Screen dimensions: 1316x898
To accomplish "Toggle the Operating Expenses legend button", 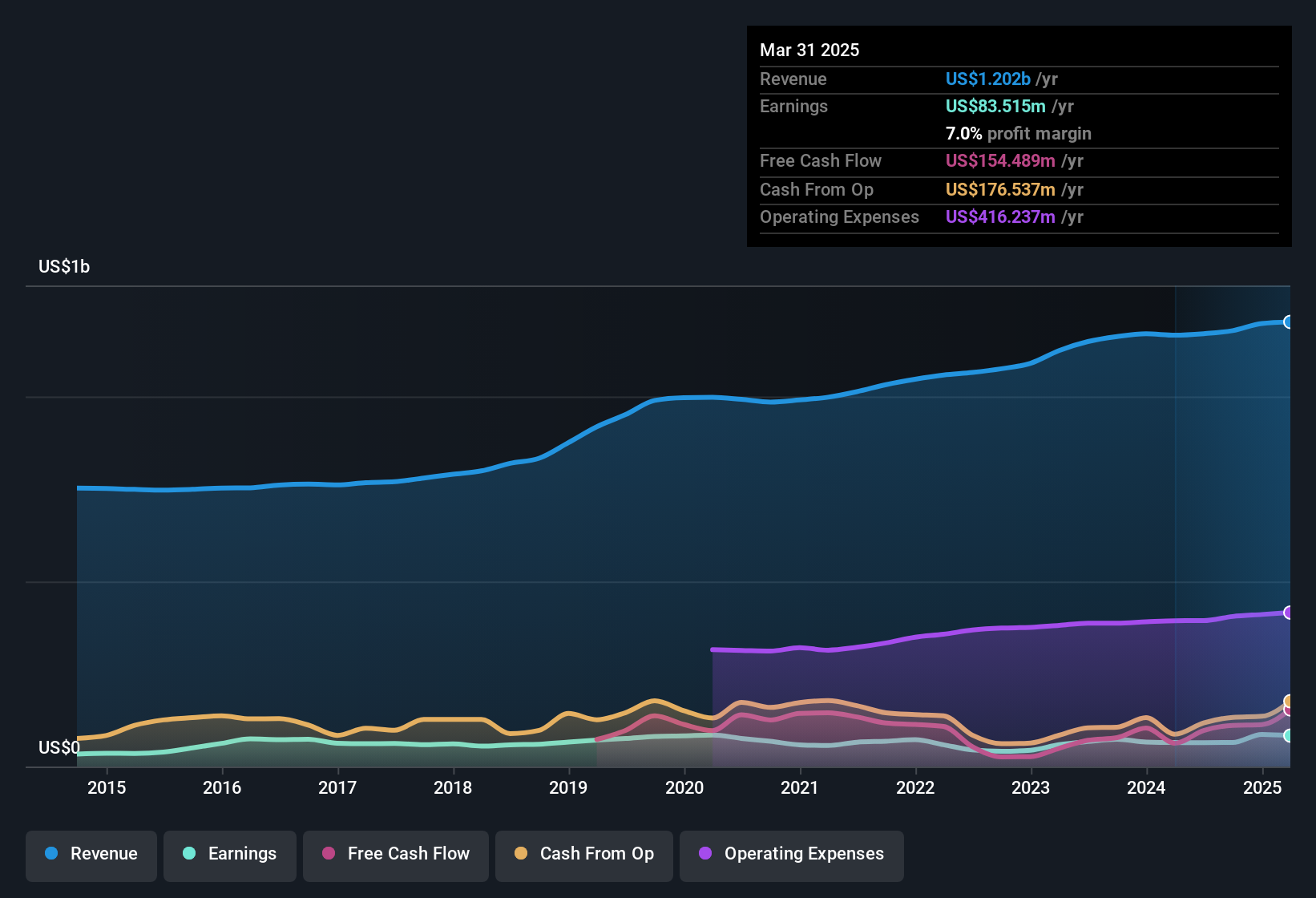I will coord(792,856).
